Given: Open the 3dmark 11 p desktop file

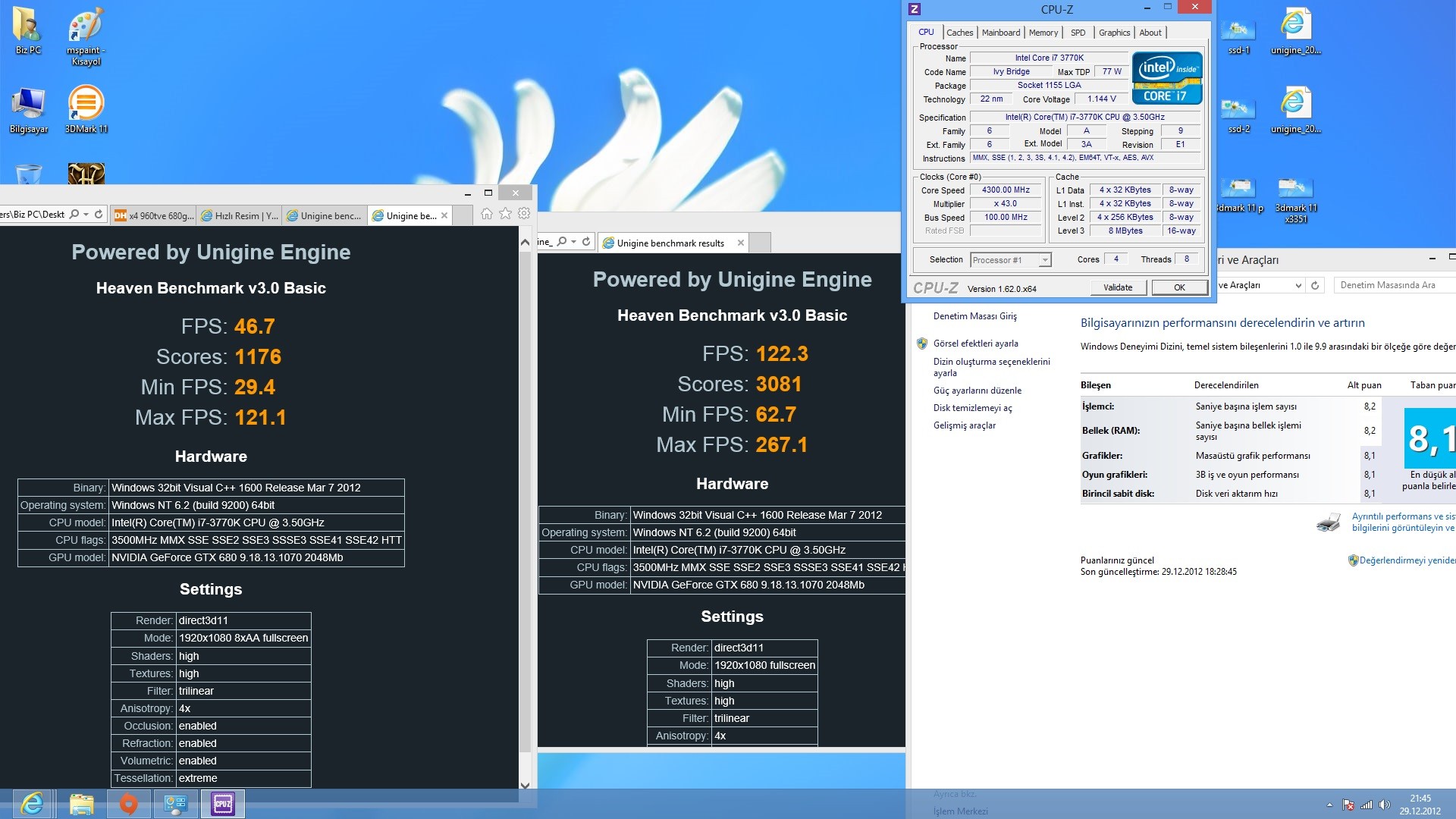Looking at the screenshot, I should [x=1238, y=196].
